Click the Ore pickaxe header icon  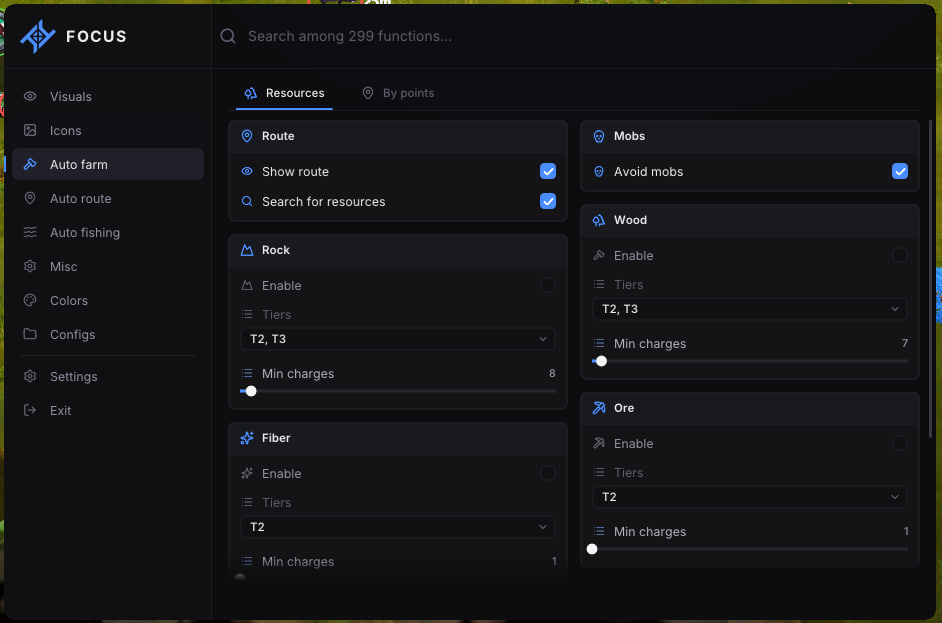pos(599,408)
